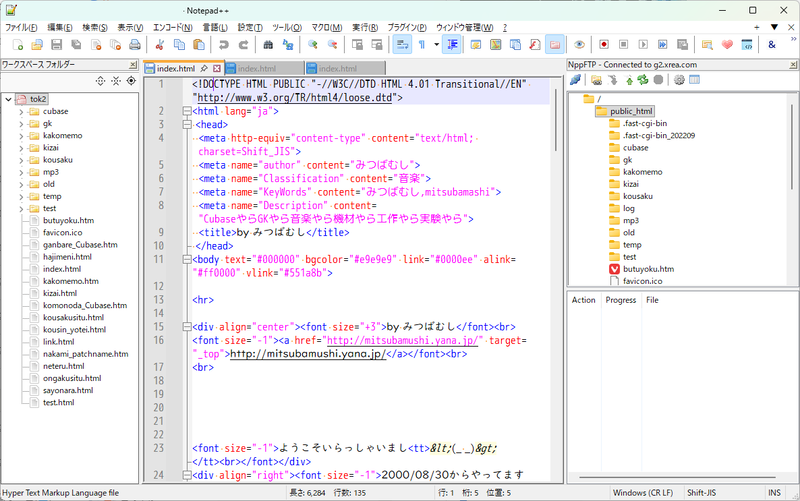The image size is (800, 501).
Task: Open the プラグイン(P) menu
Action: pyautogui.click(x=407, y=28)
